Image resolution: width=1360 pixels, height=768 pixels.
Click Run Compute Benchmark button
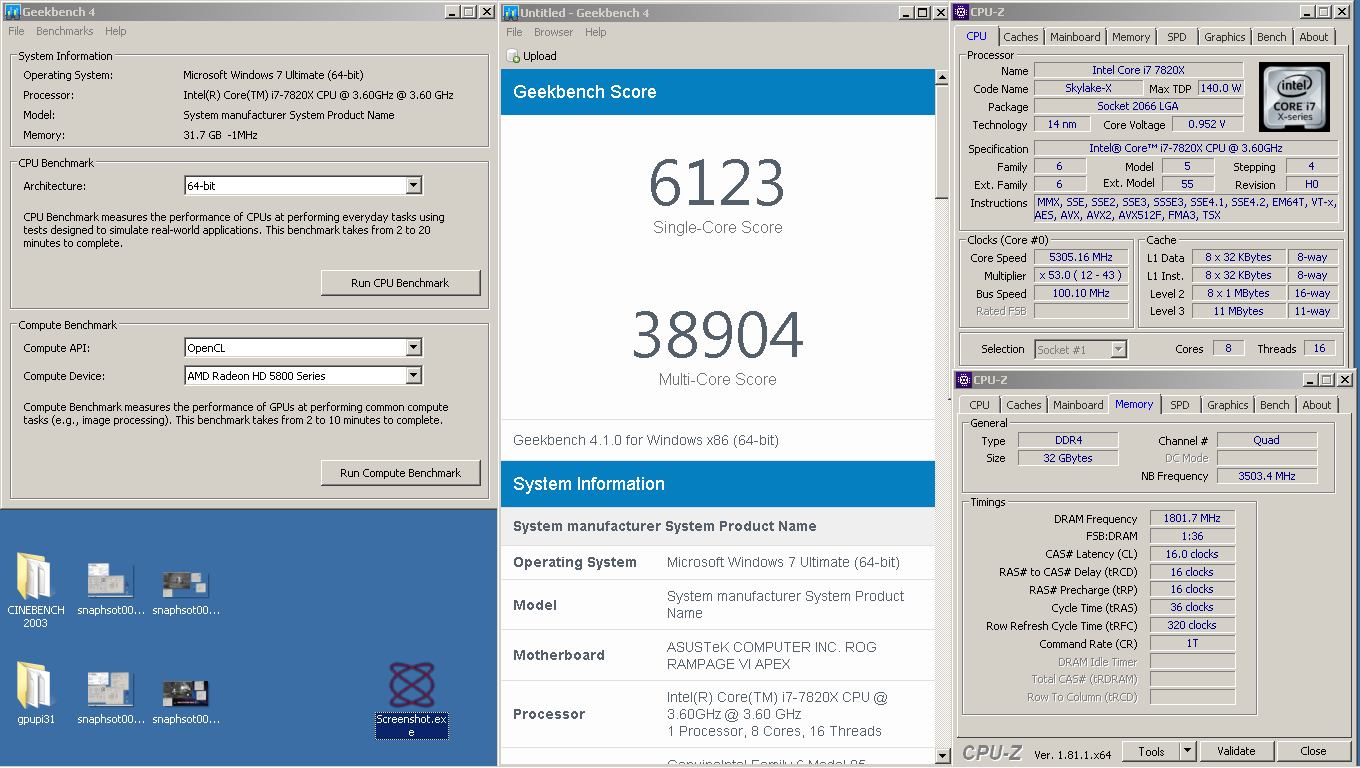click(400, 473)
